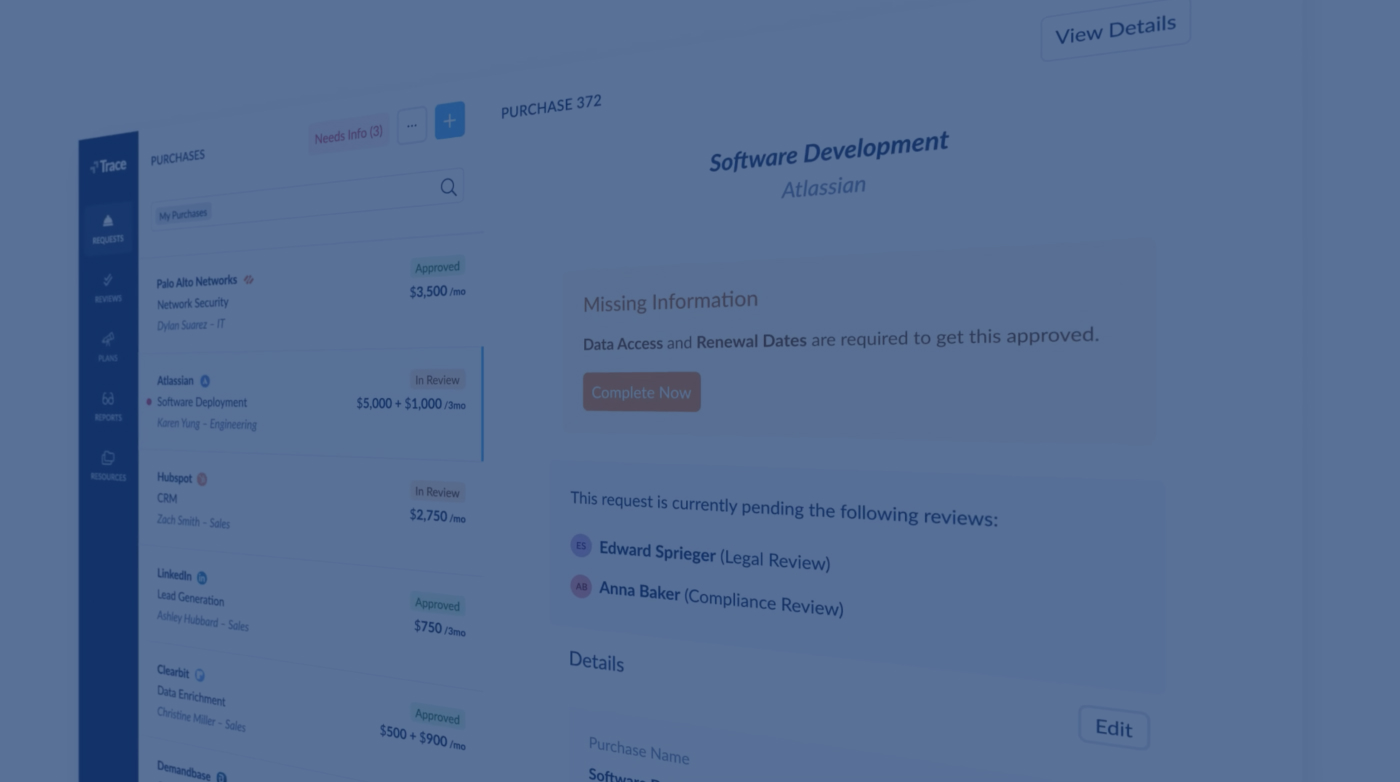Image resolution: width=1400 pixels, height=782 pixels.
Task: Filter by Needs Info (3)
Action: [x=348, y=134]
